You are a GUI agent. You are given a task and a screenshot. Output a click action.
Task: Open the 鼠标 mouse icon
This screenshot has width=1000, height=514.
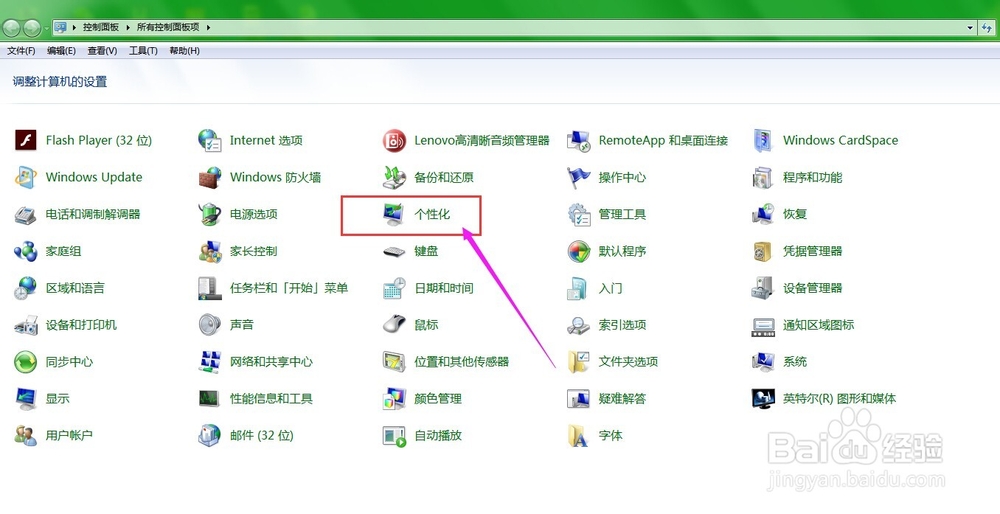click(x=394, y=325)
